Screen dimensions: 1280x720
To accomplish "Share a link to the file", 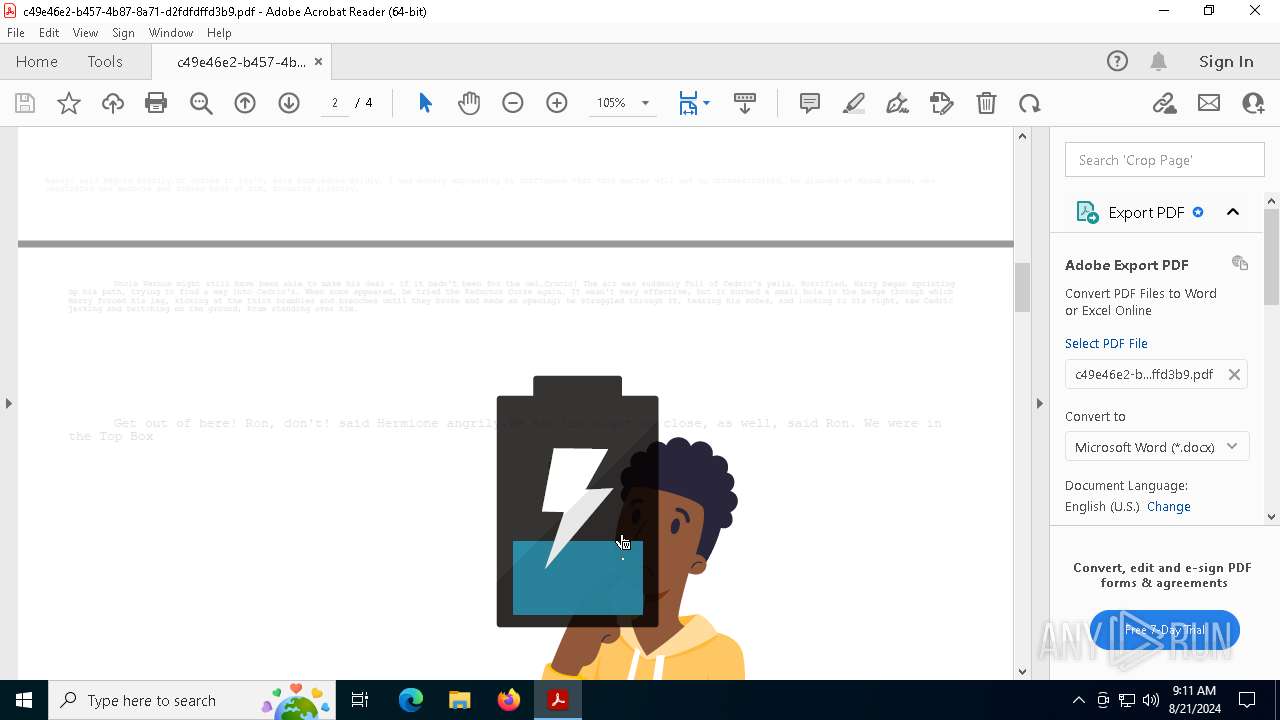I will pos(1164,103).
